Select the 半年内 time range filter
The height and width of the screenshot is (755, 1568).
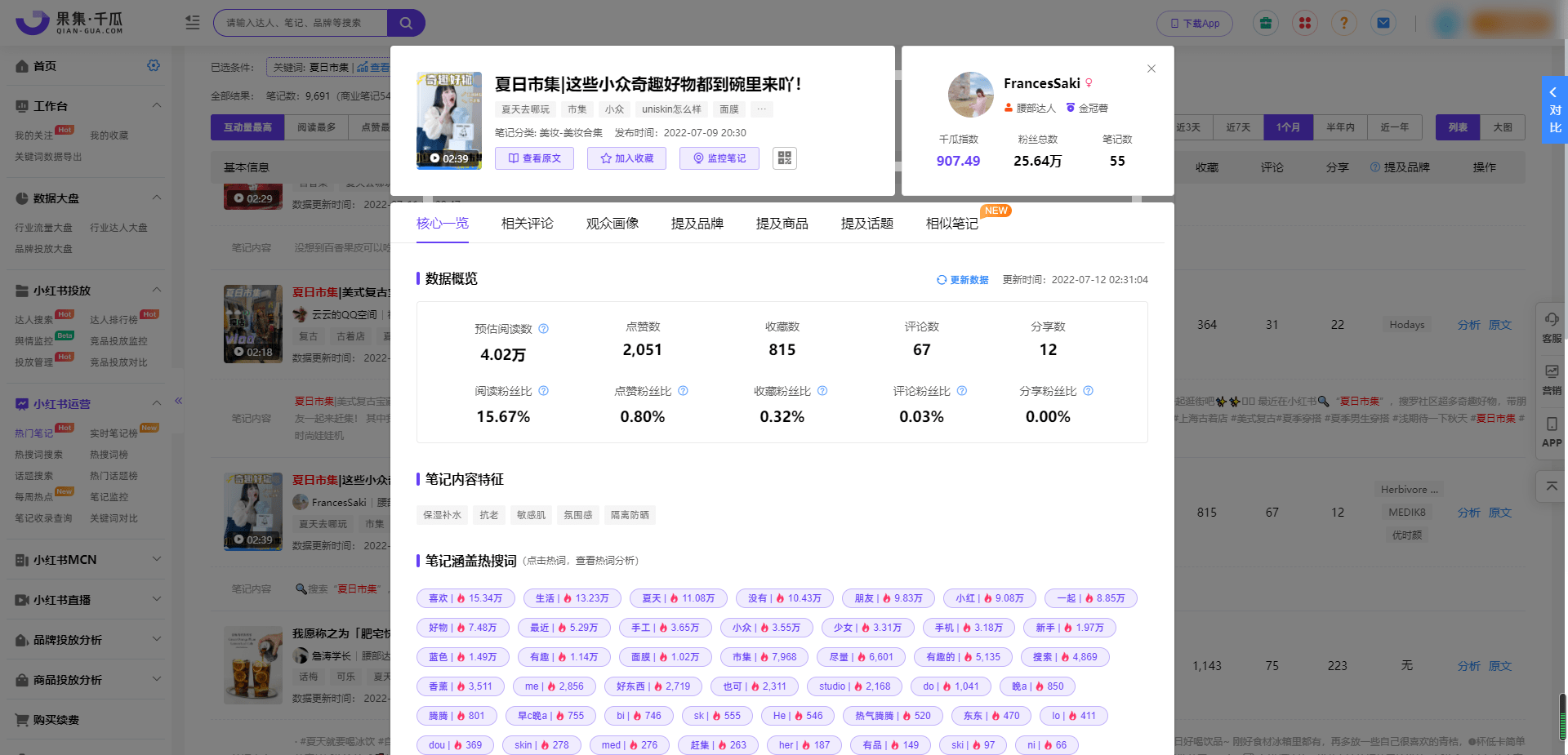(1340, 127)
